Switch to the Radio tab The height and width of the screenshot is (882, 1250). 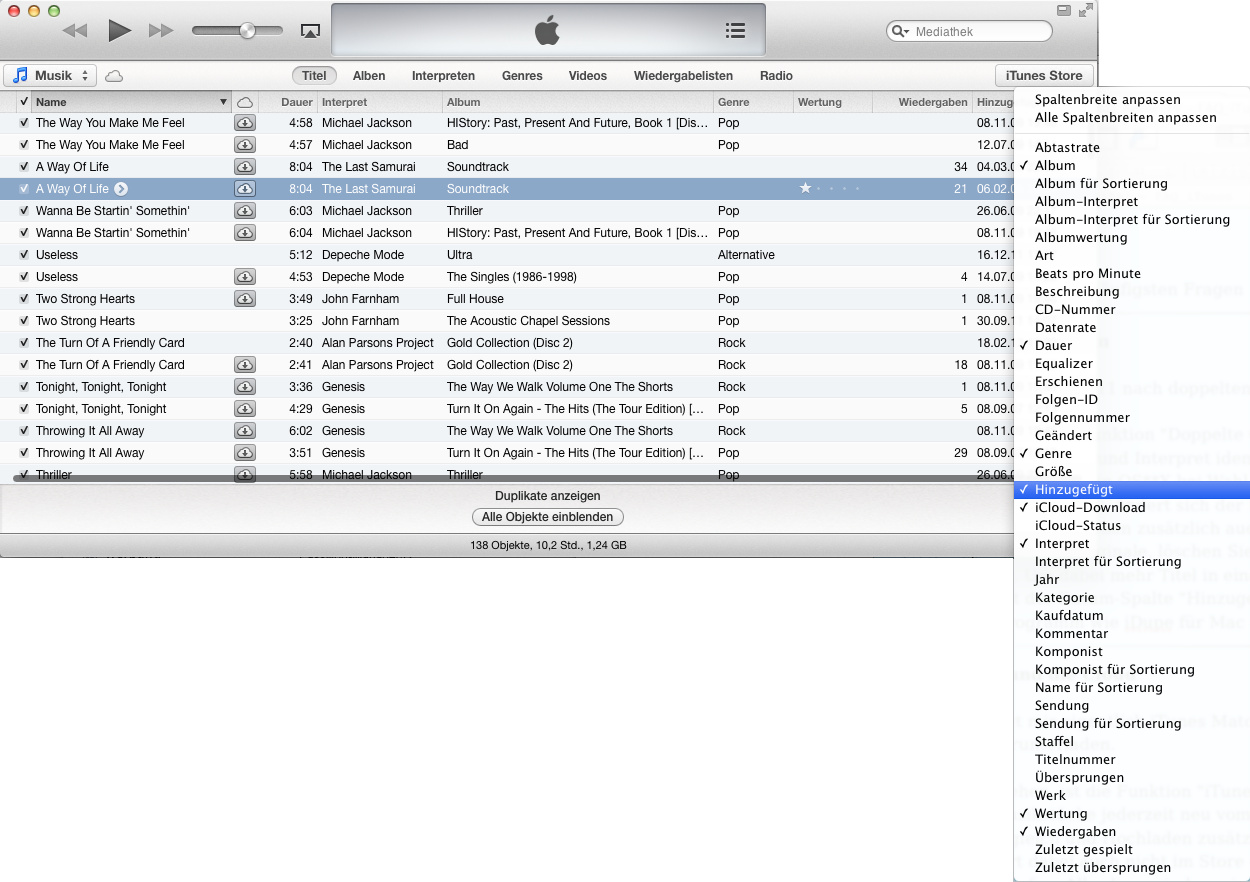776,75
